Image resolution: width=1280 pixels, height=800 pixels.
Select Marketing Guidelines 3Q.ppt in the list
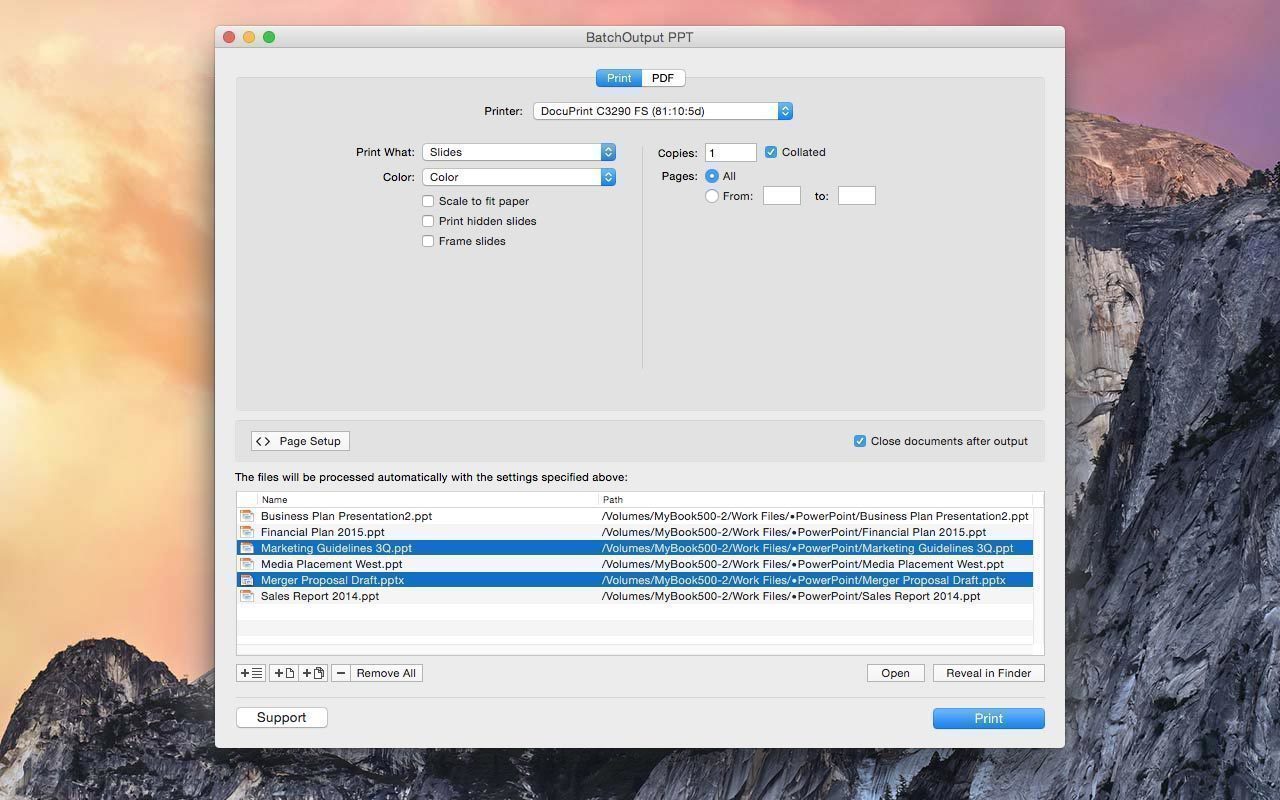(336, 548)
